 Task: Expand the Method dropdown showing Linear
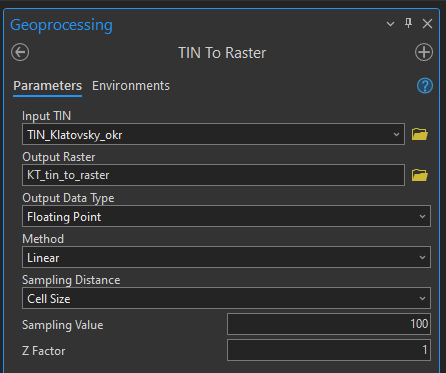coord(422,257)
